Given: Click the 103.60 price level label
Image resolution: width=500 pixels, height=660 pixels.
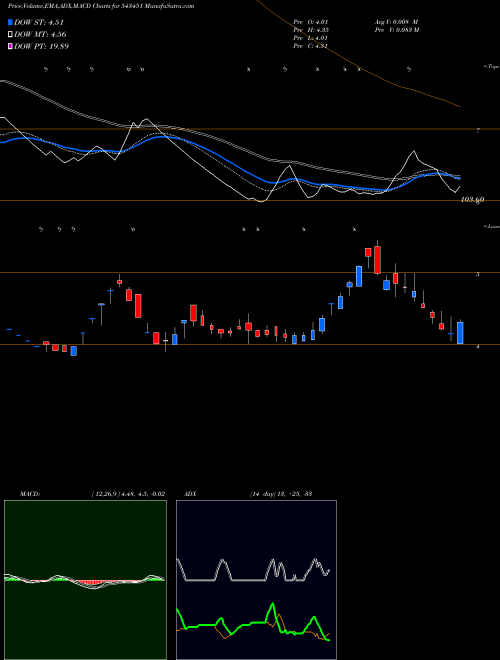Looking at the screenshot, I should click(472, 200).
